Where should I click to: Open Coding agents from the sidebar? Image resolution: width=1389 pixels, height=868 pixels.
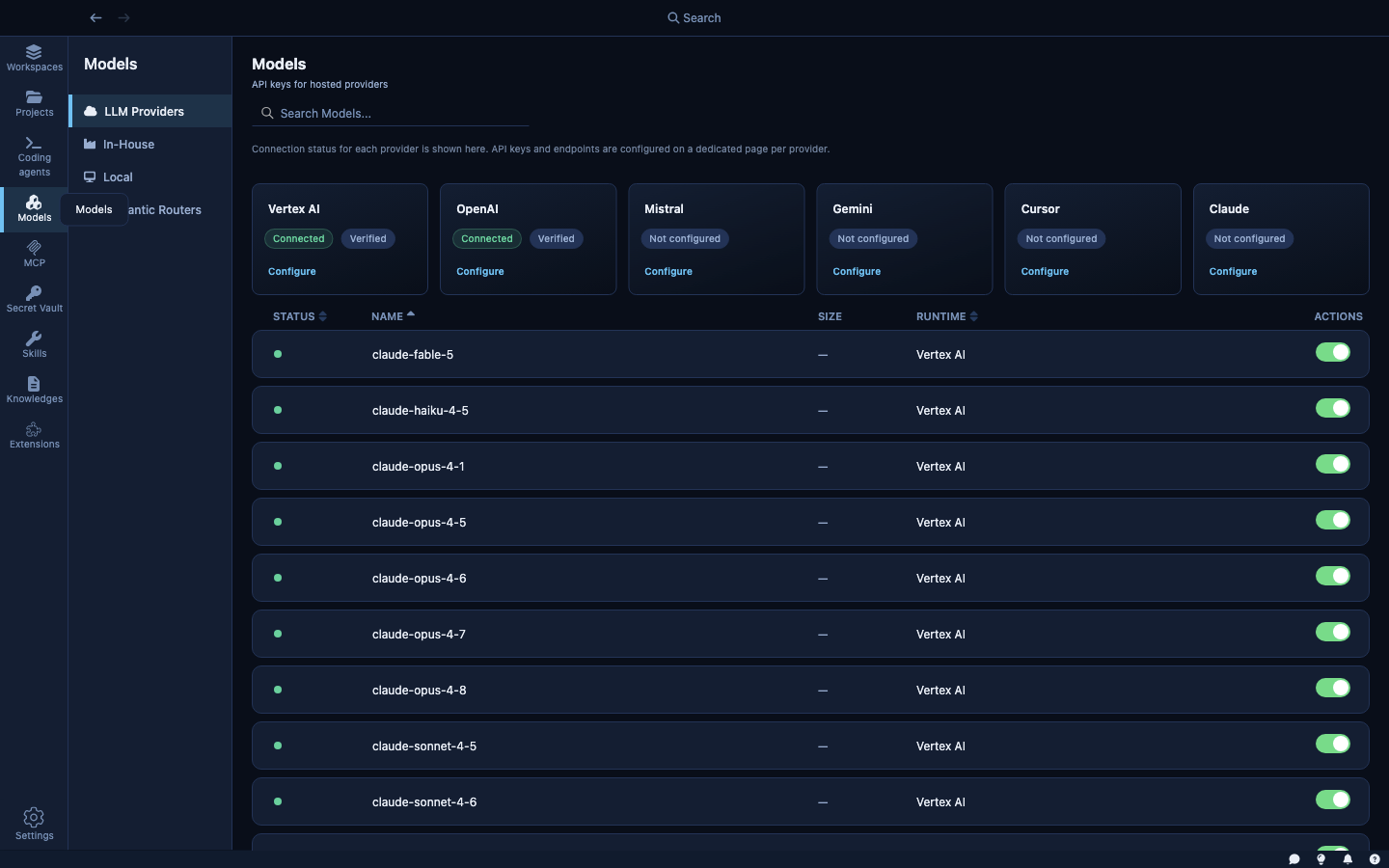(x=34, y=156)
